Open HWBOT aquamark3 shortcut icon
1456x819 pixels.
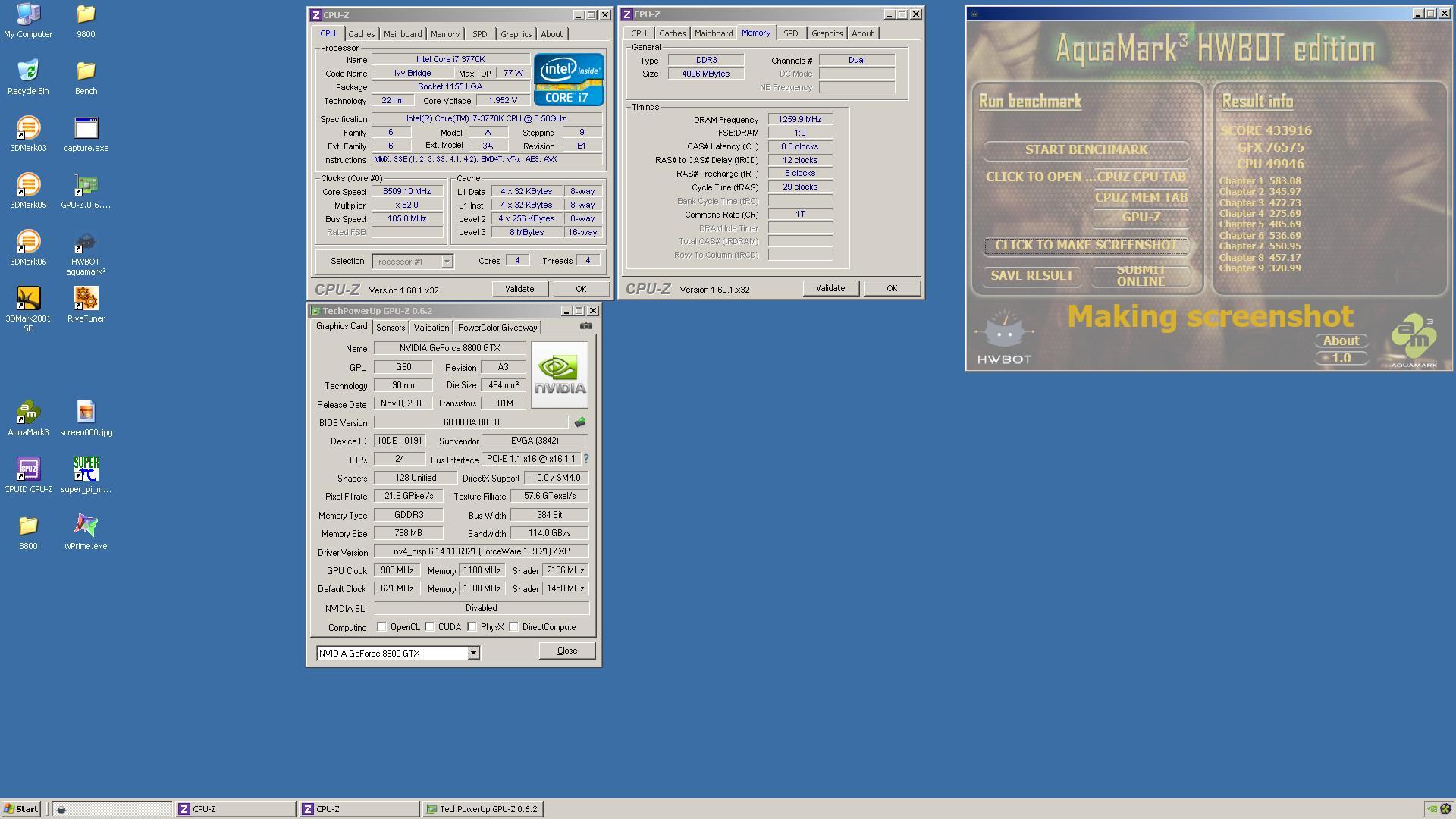(86, 253)
